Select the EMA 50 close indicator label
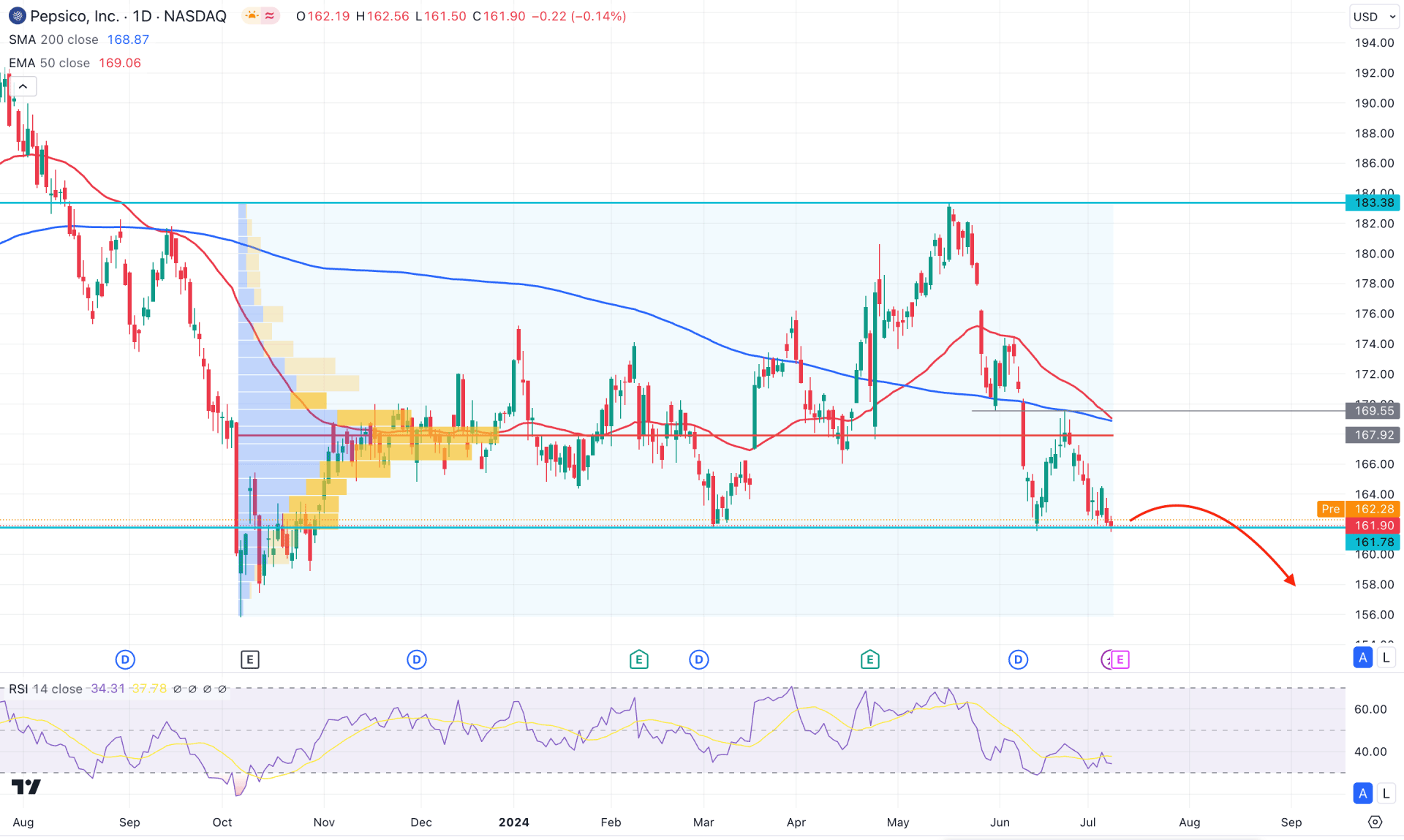 [49, 63]
